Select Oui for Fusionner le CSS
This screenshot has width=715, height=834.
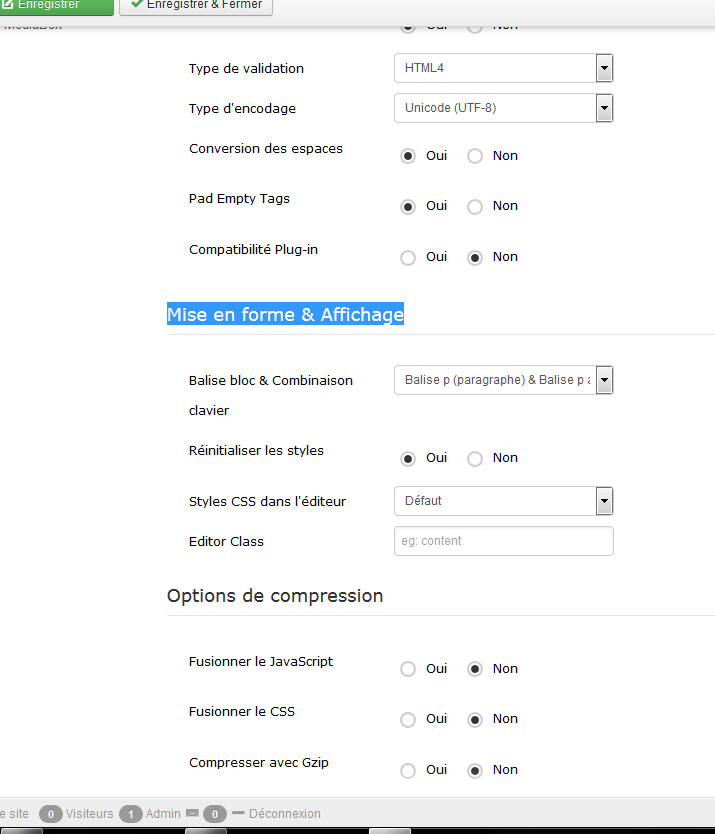(x=408, y=720)
